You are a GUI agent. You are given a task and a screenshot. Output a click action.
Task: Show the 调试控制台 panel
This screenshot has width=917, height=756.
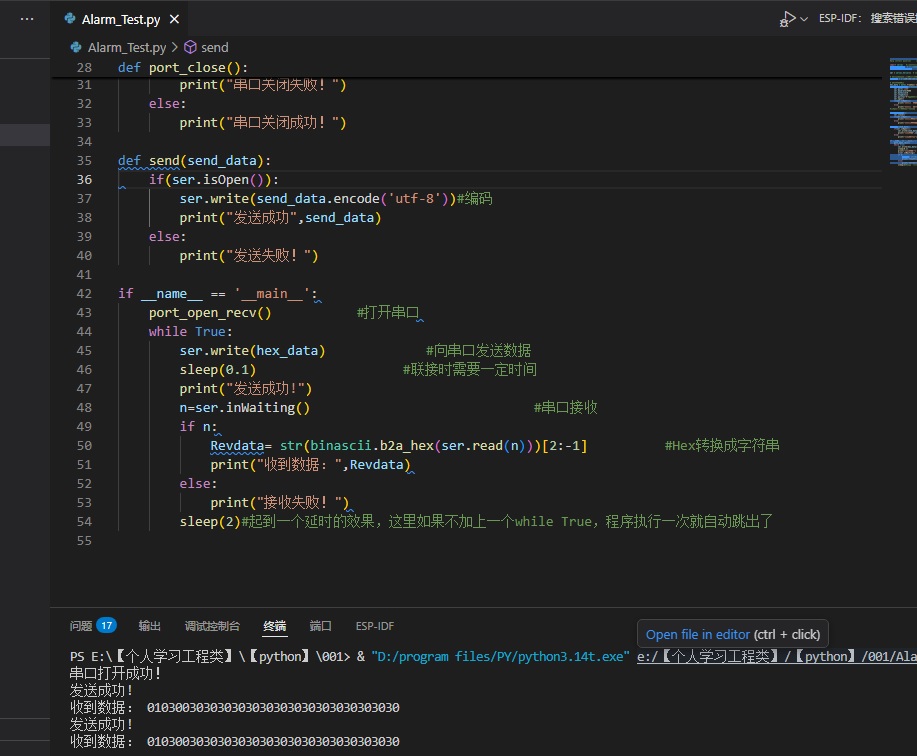(212, 626)
